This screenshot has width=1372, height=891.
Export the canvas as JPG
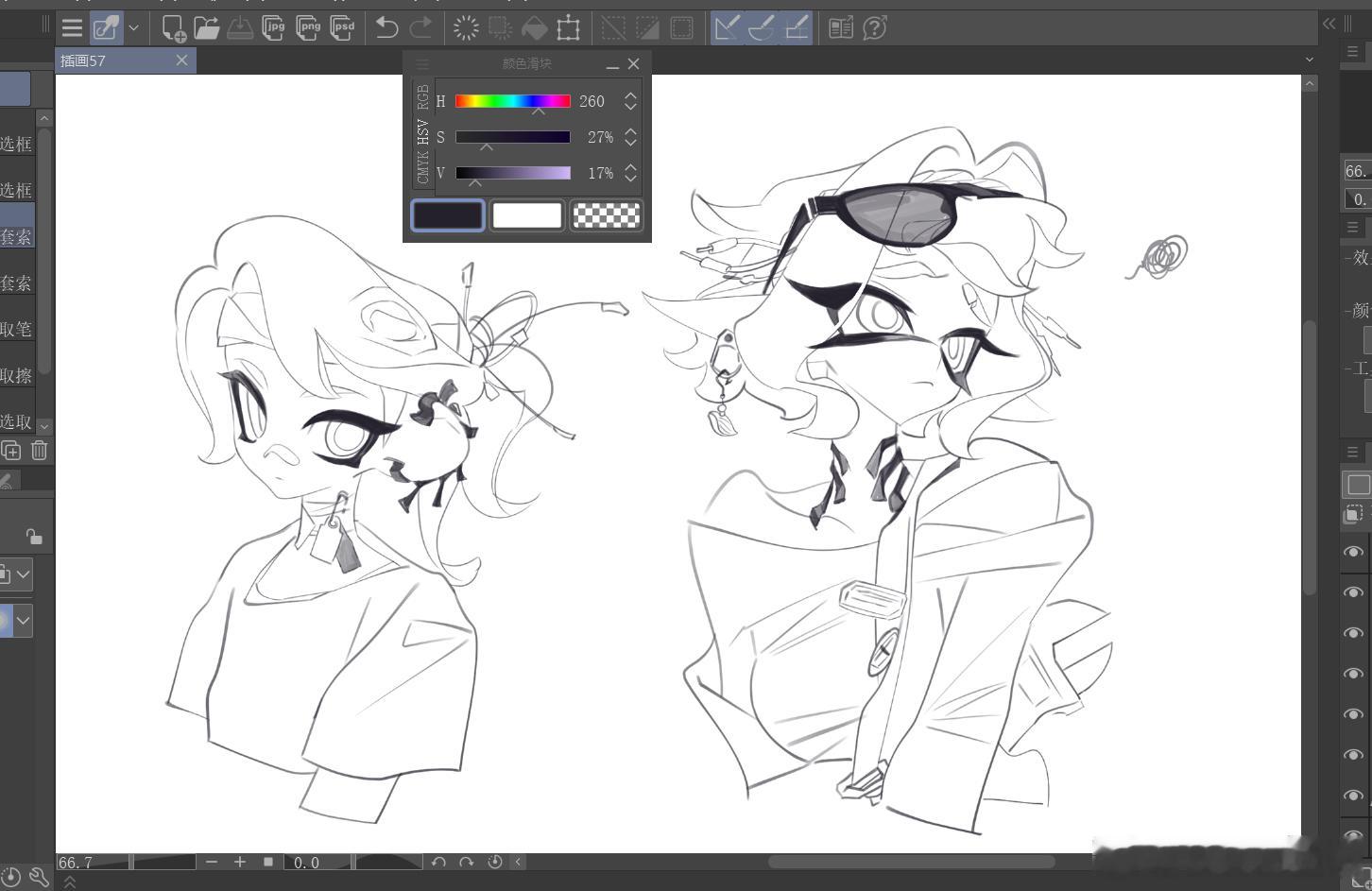tap(274, 28)
